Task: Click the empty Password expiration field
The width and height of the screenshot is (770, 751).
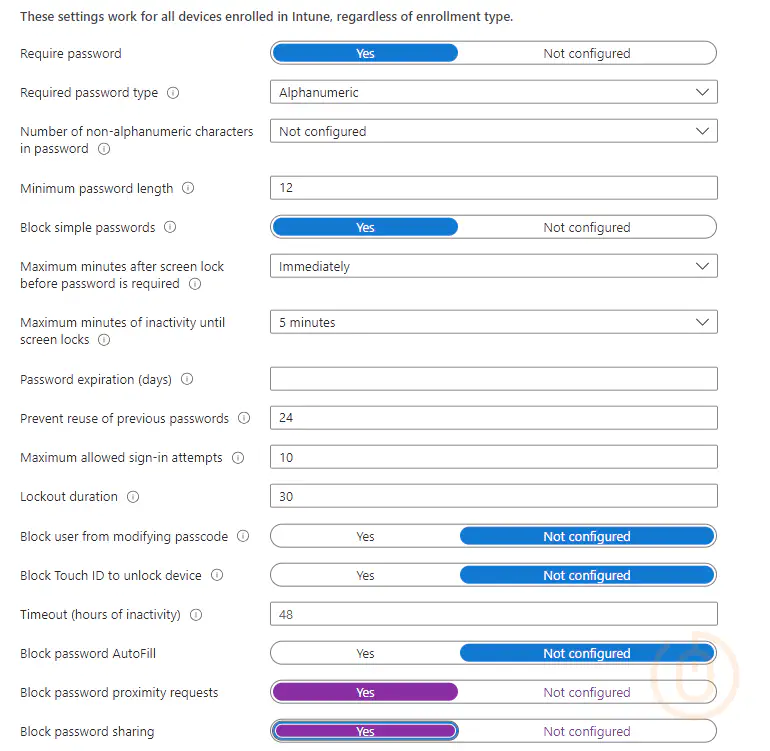Action: [494, 379]
